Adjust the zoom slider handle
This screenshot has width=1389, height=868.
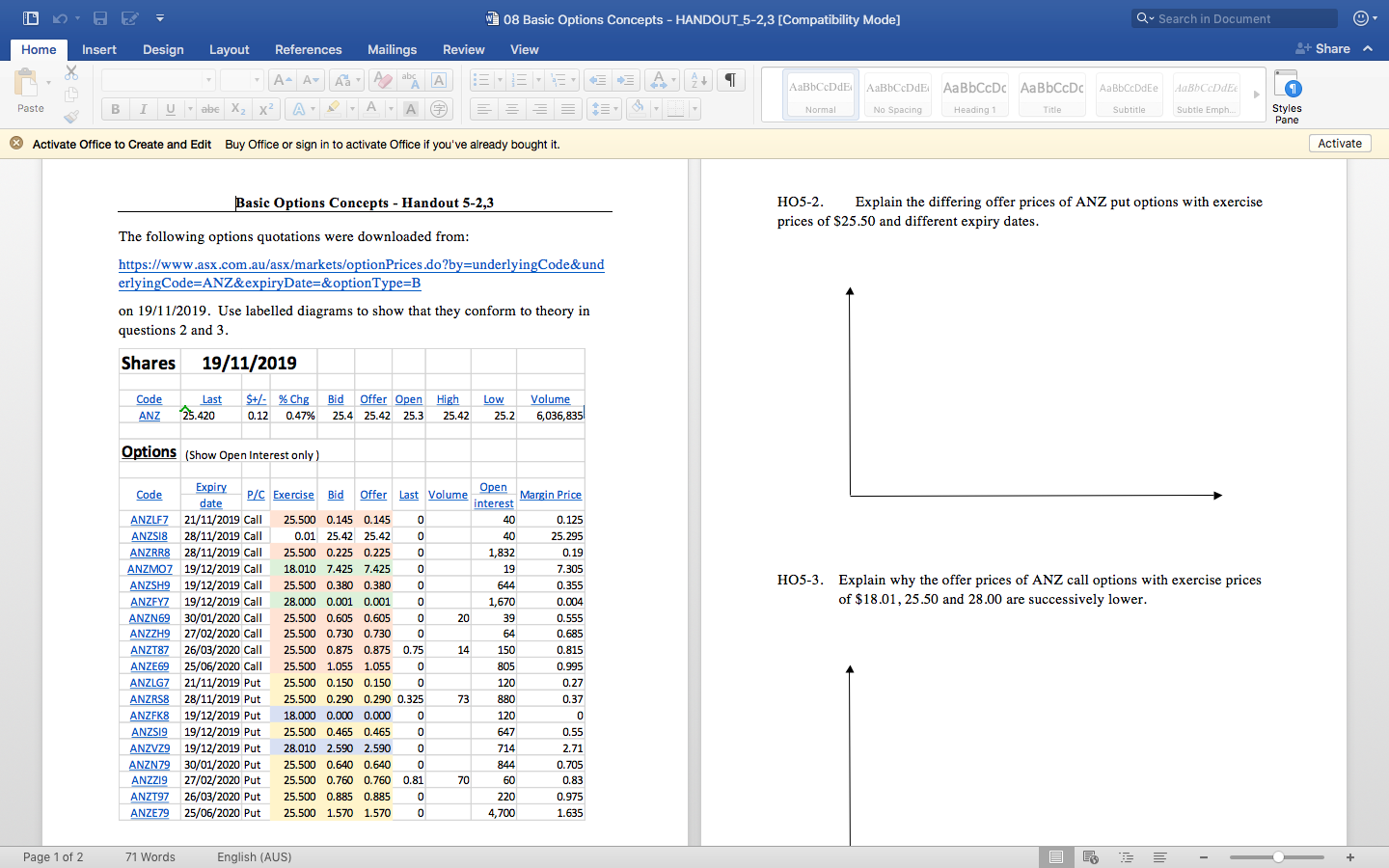(1278, 857)
